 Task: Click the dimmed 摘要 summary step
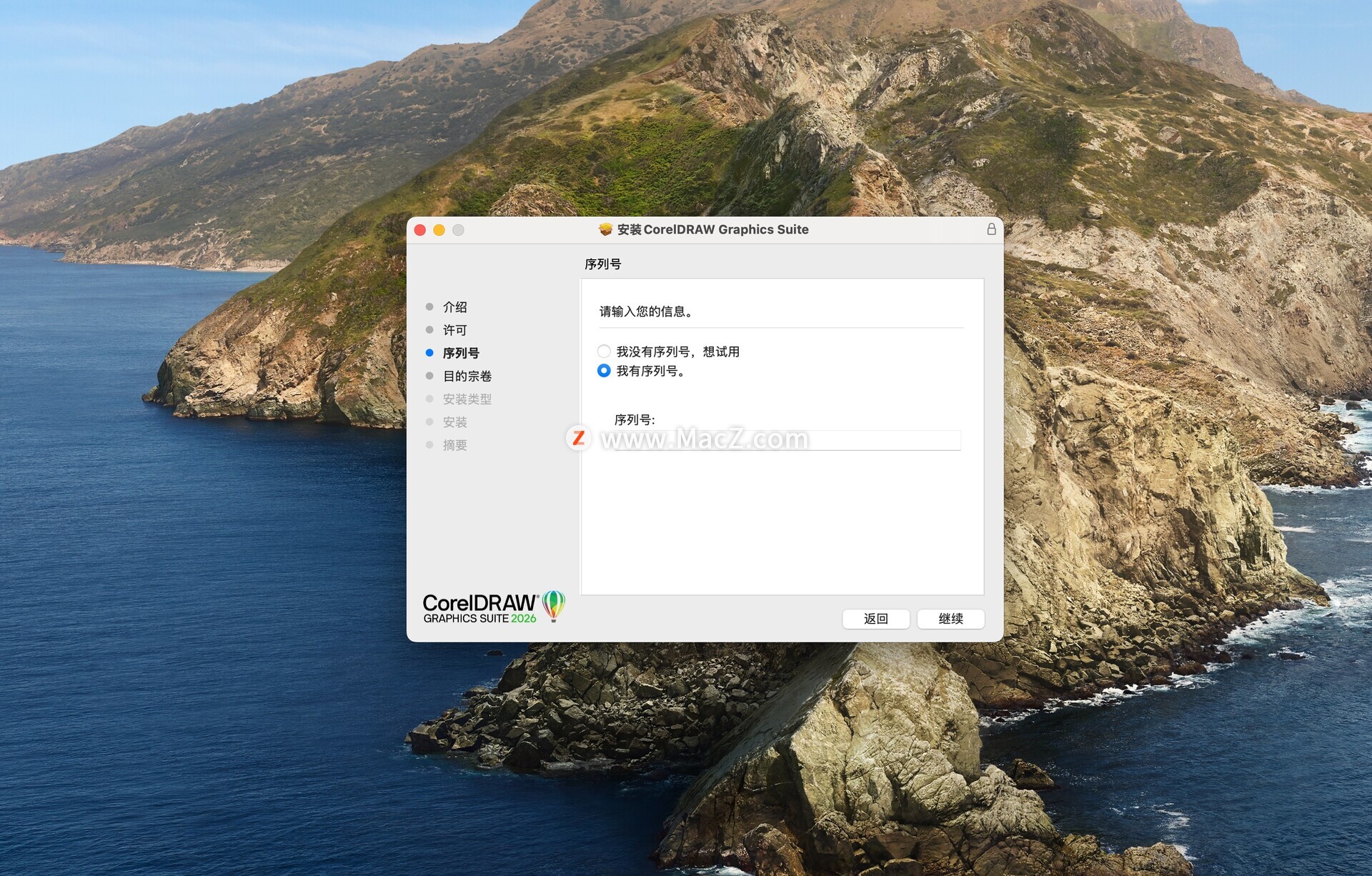pyautogui.click(x=454, y=445)
